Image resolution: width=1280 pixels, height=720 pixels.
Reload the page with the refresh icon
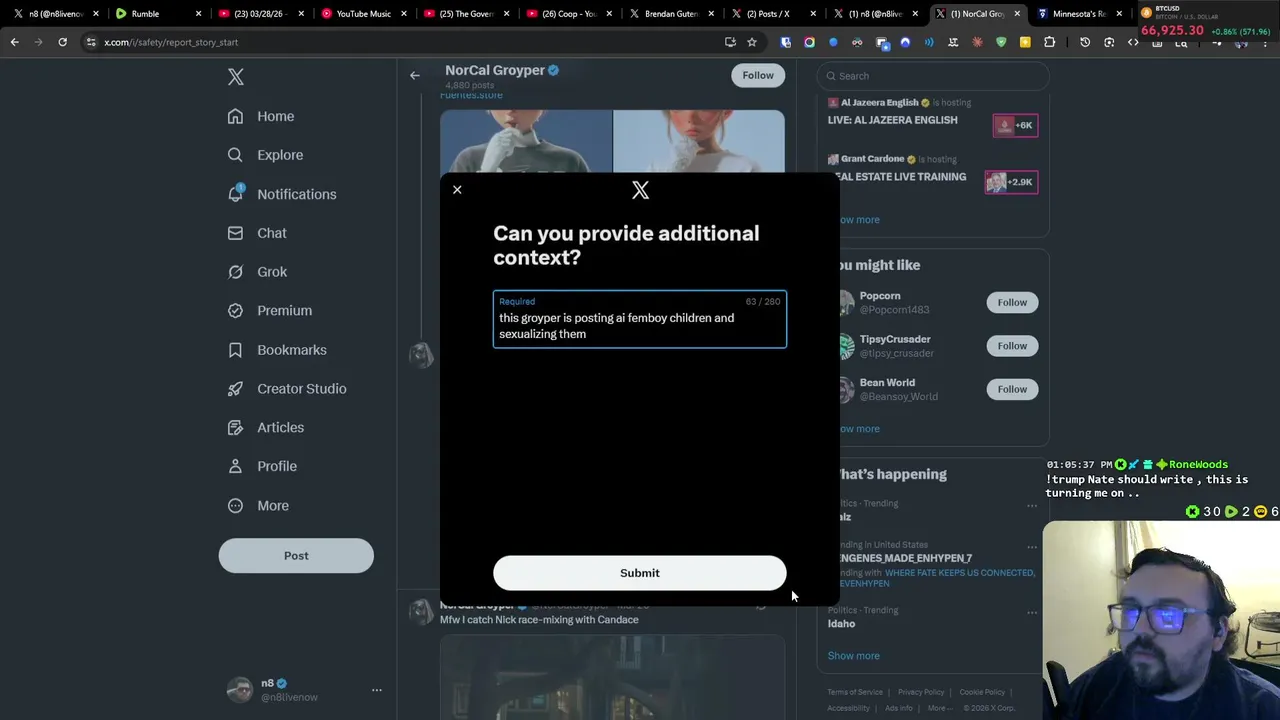point(62,42)
